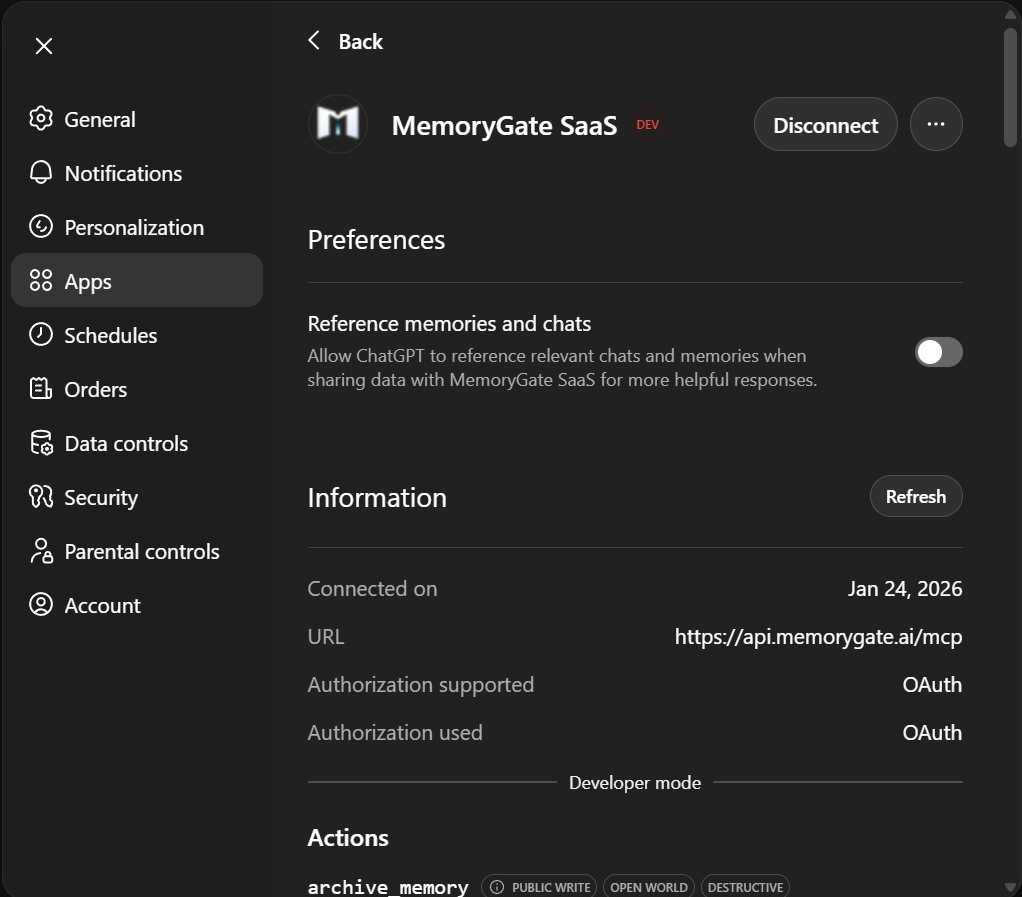Open Notifications via the bell icon
The height and width of the screenshot is (897, 1022).
[x=40, y=173]
